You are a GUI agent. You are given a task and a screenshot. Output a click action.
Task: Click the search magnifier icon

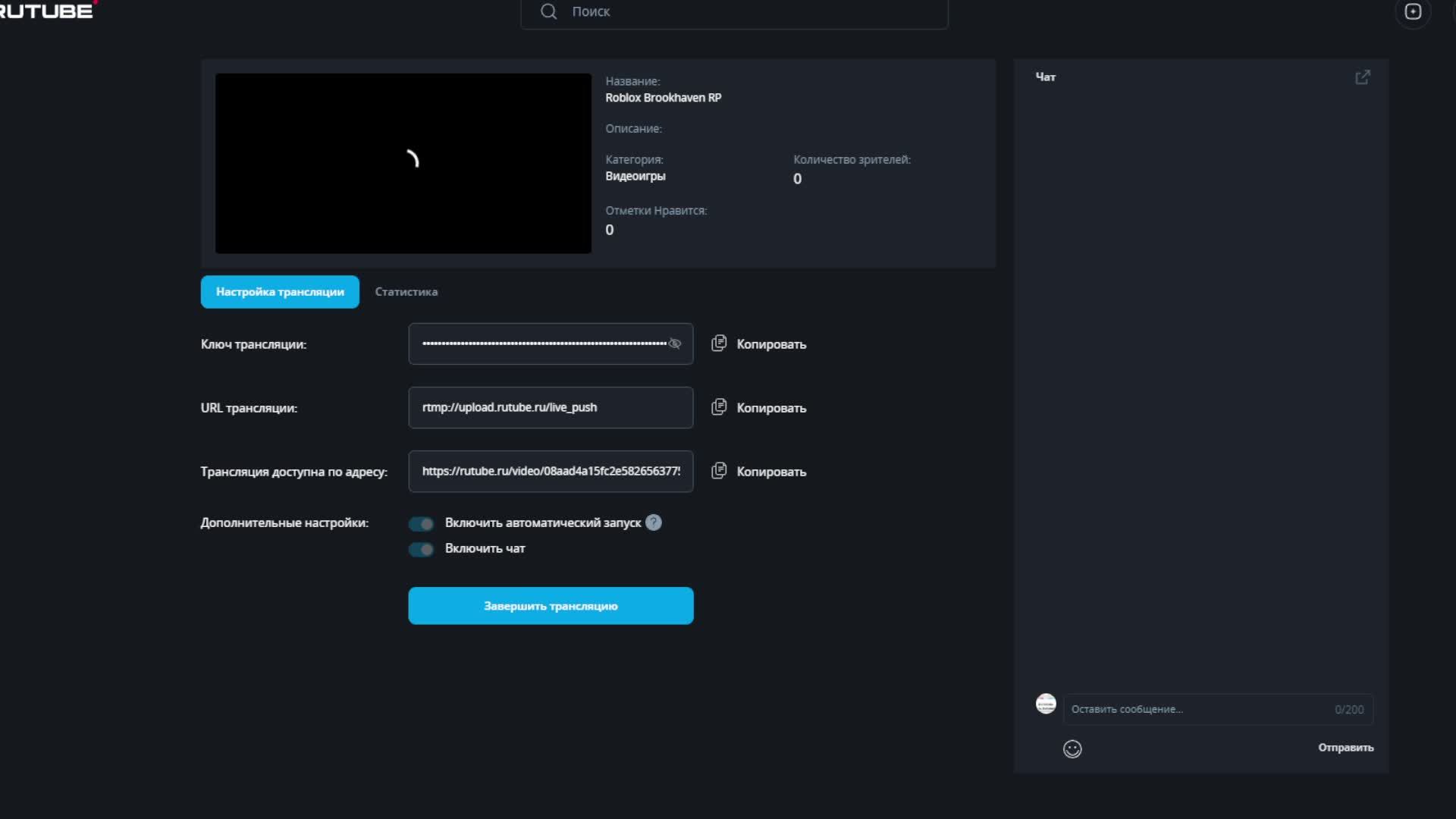point(548,11)
